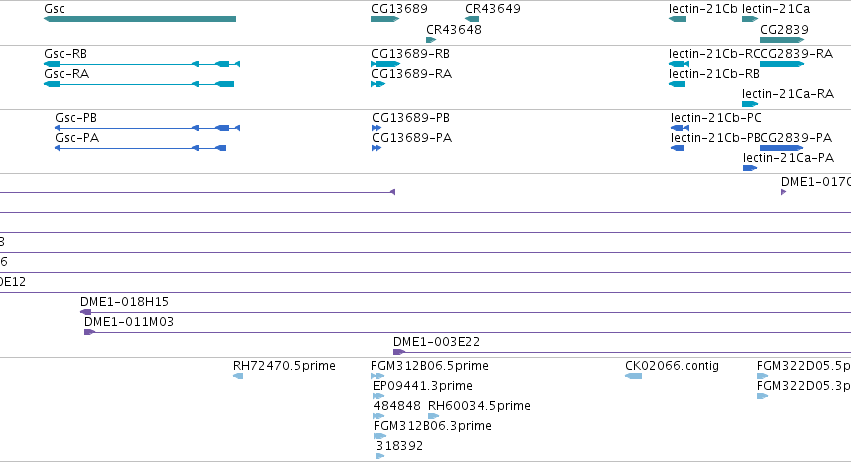
Task: Select the lectin-21Cb-RB transcript glyph
Action: (677, 84)
